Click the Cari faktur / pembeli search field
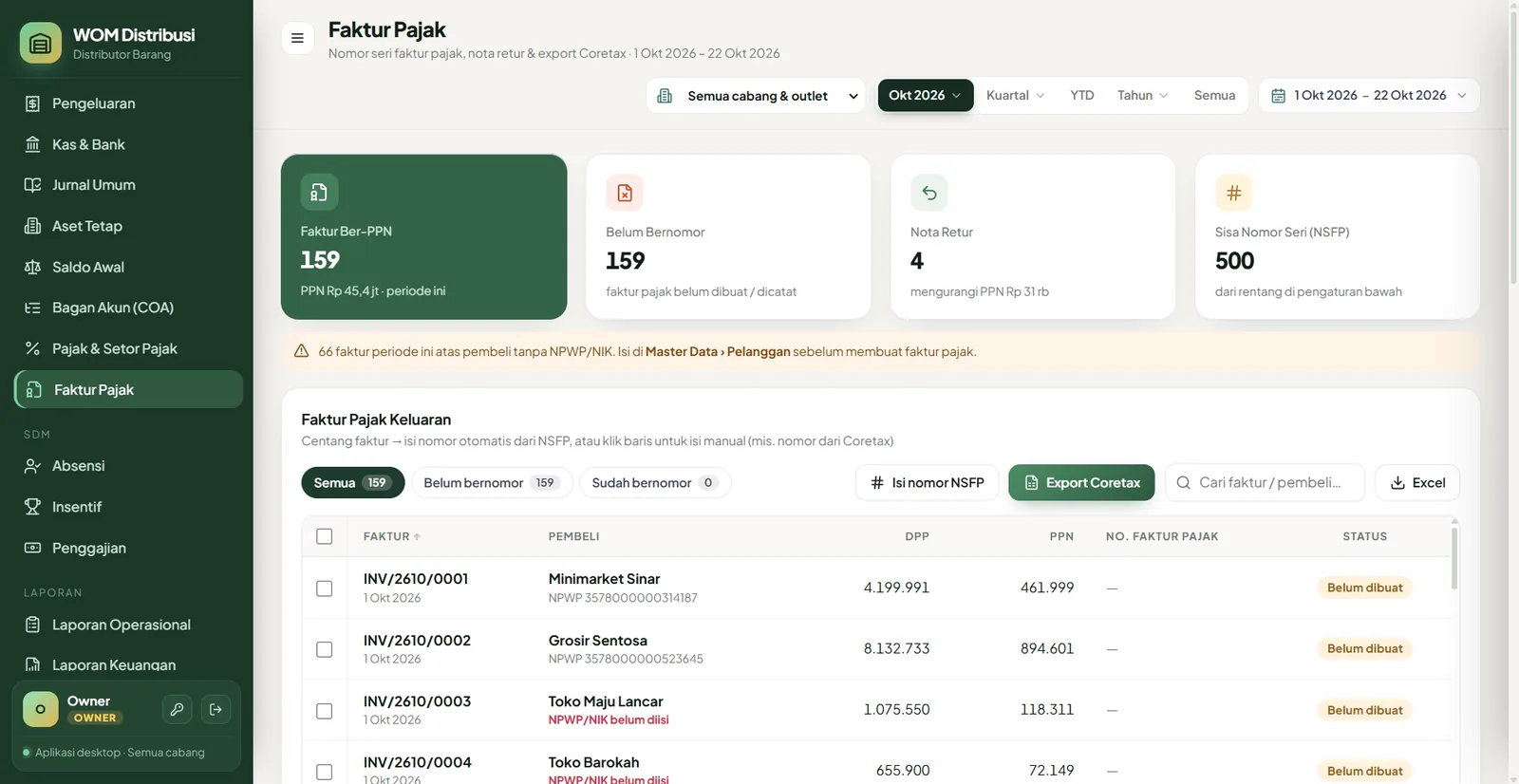 (1265, 482)
